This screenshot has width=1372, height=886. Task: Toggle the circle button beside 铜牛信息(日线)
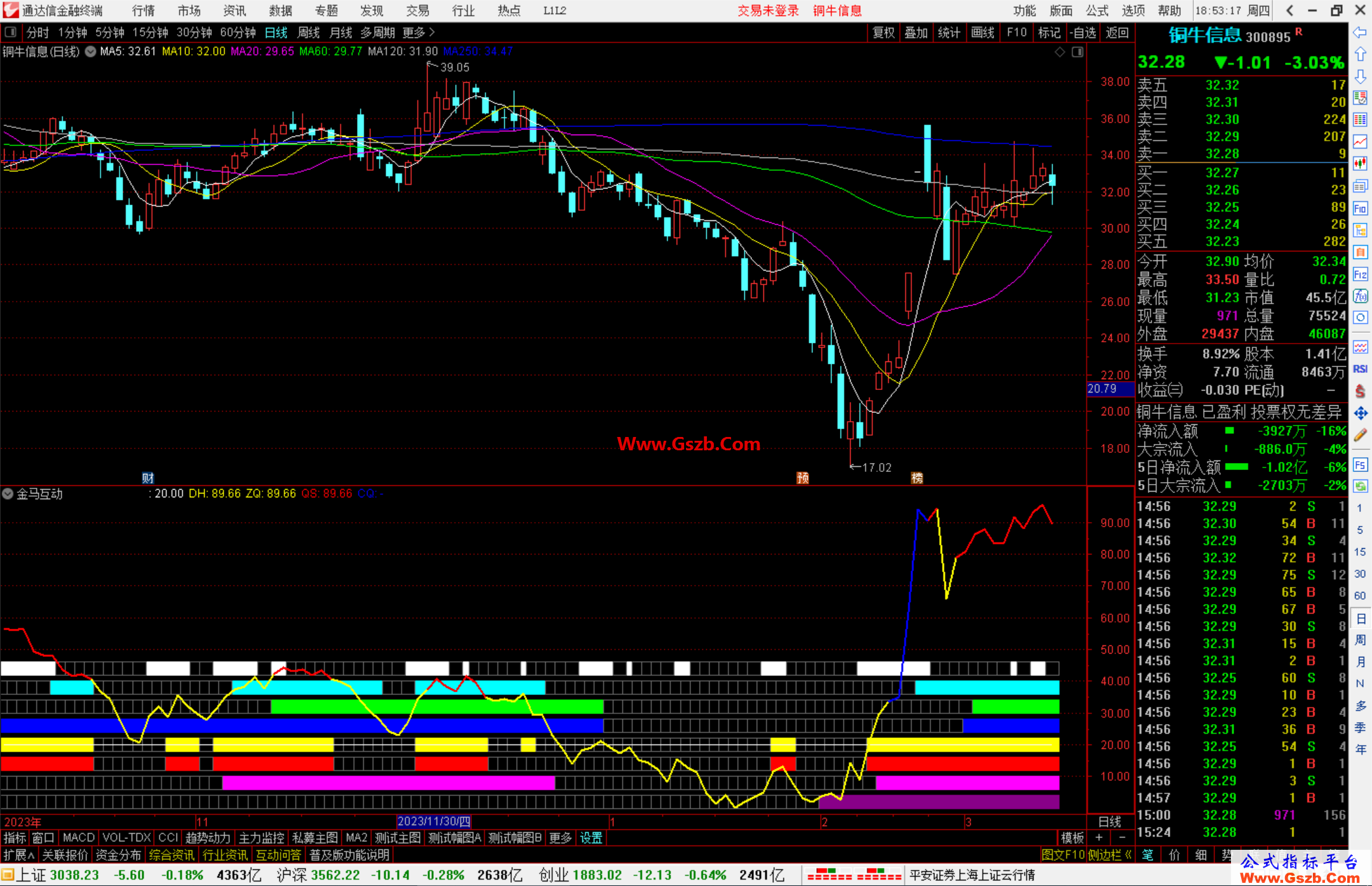coord(91,51)
